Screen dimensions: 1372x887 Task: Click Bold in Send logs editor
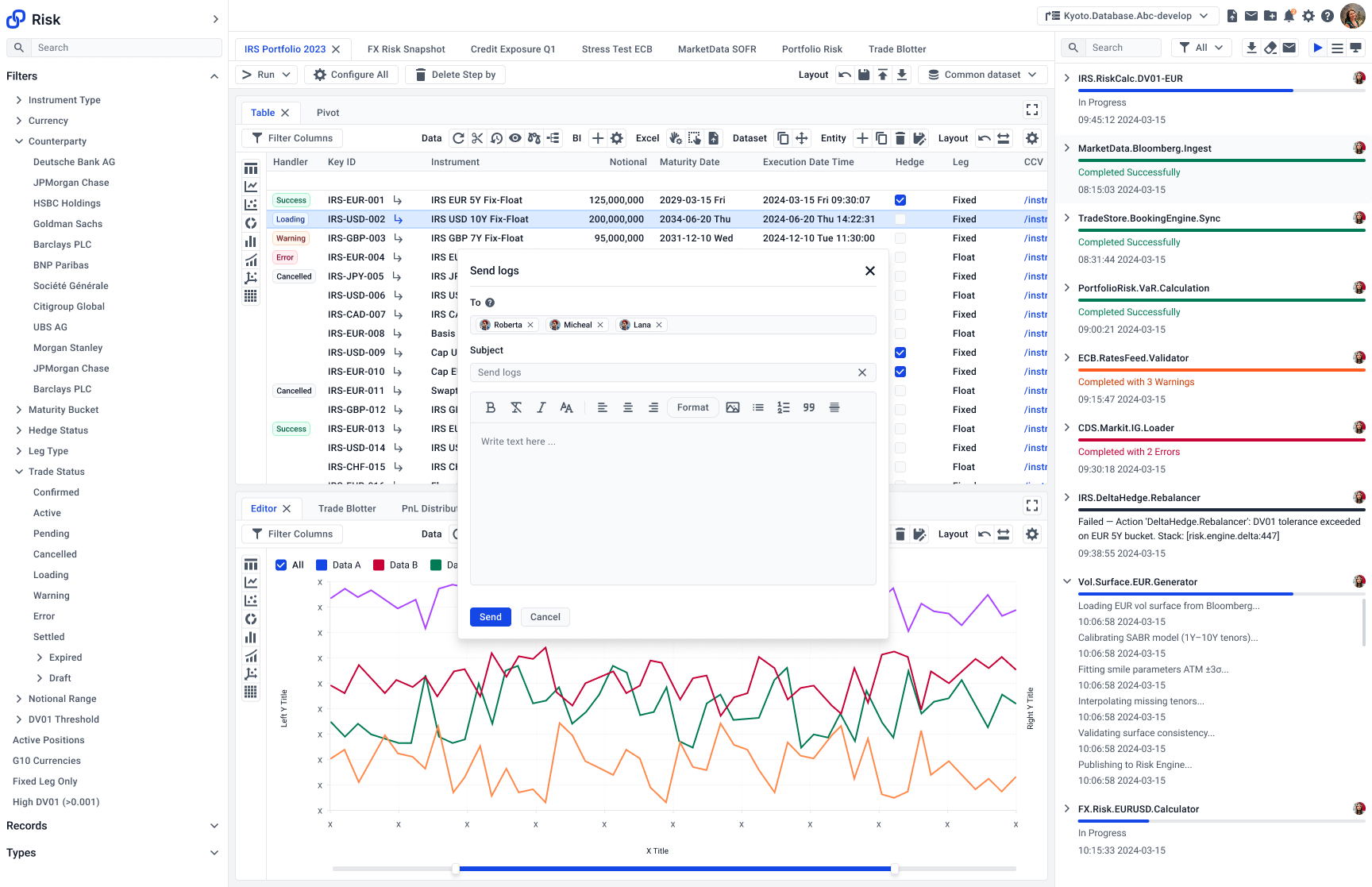(491, 407)
